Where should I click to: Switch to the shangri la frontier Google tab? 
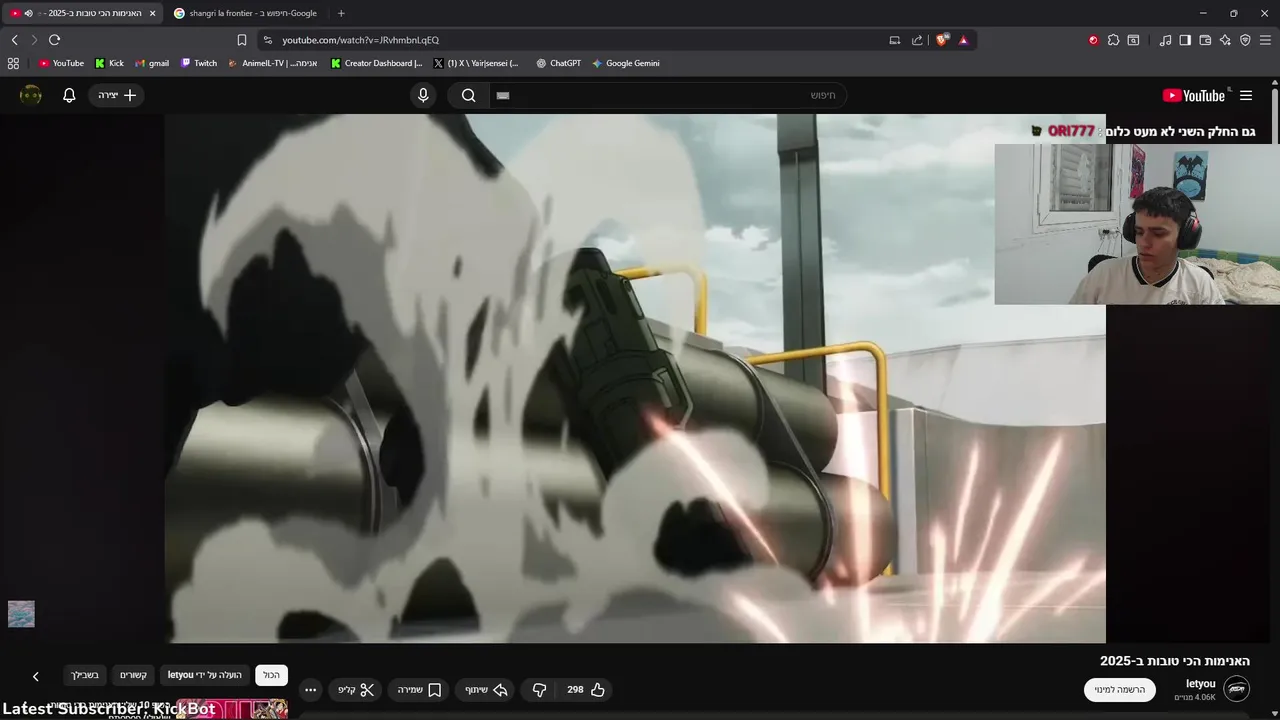click(246, 13)
